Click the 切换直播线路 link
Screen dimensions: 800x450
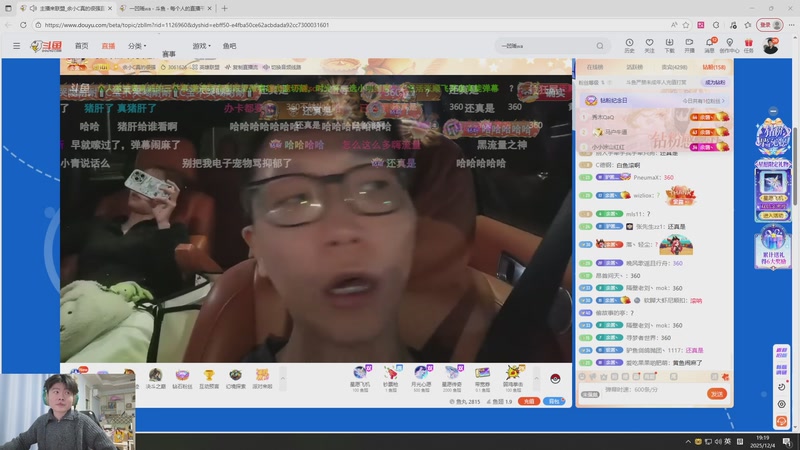point(282,67)
